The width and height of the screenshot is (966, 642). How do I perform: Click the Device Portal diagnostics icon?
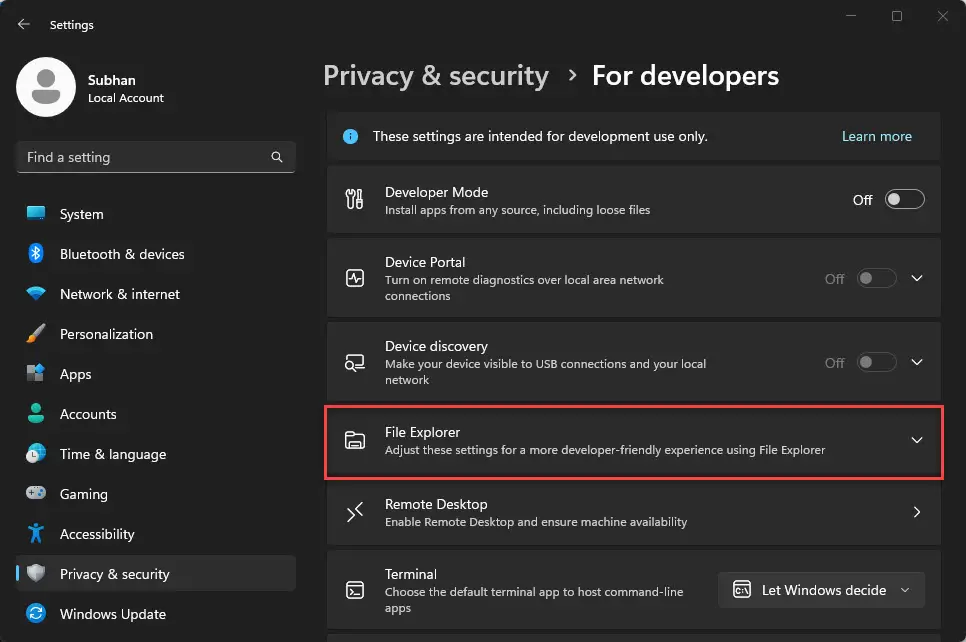(355, 278)
